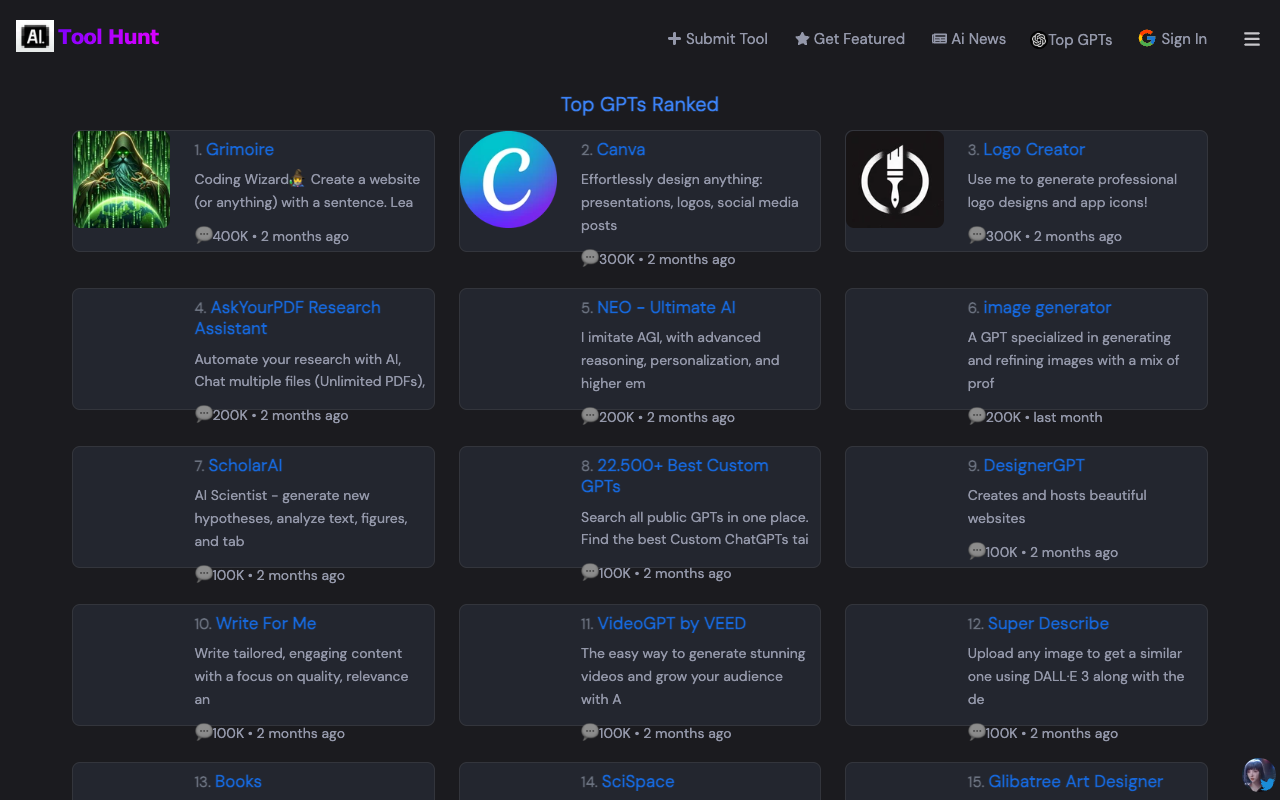Open the Books GPT link

coord(238,781)
